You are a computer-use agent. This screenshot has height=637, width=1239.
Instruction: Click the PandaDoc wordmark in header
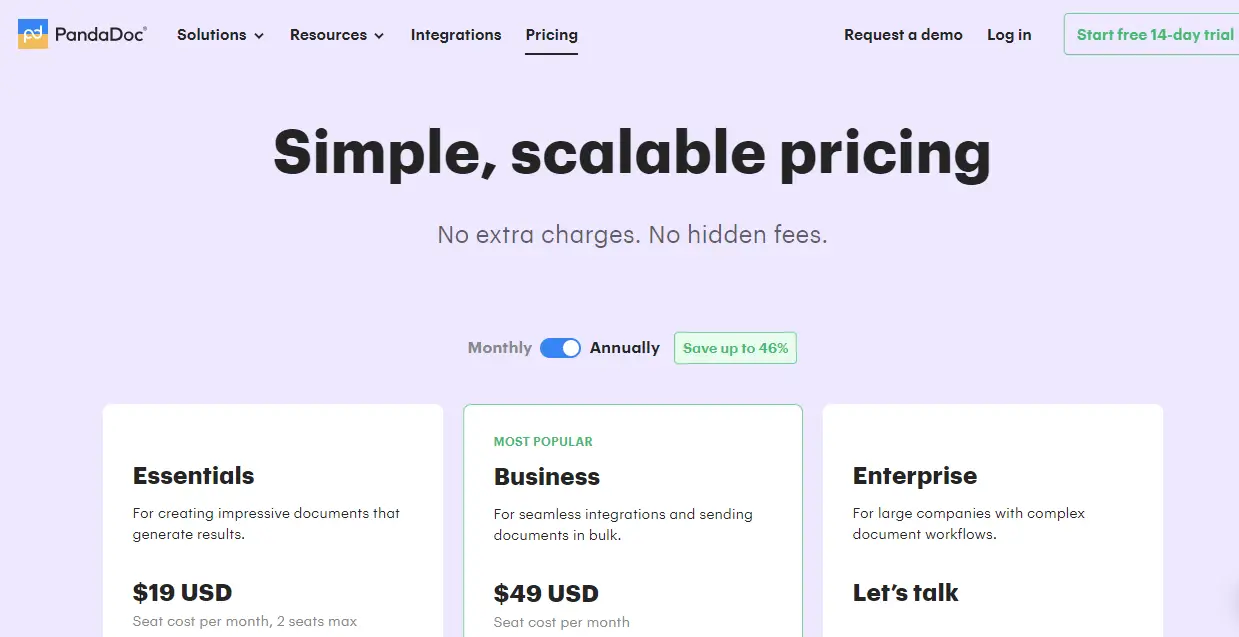coord(100,34)
